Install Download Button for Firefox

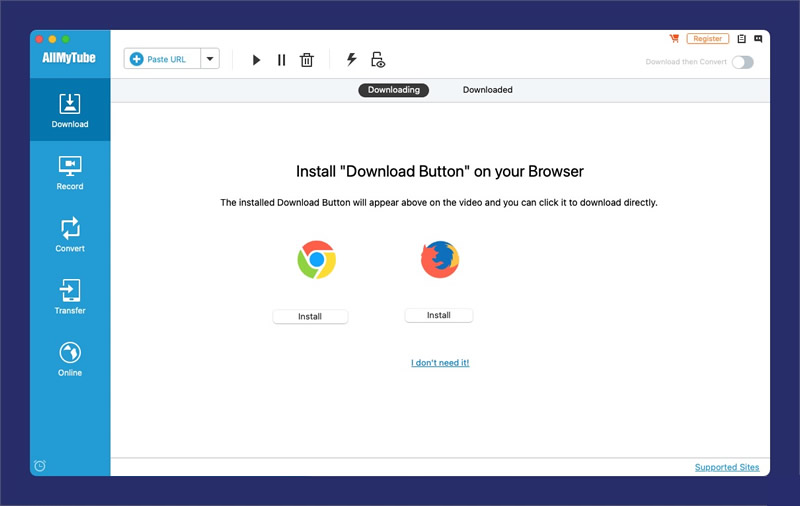(439, 315)
